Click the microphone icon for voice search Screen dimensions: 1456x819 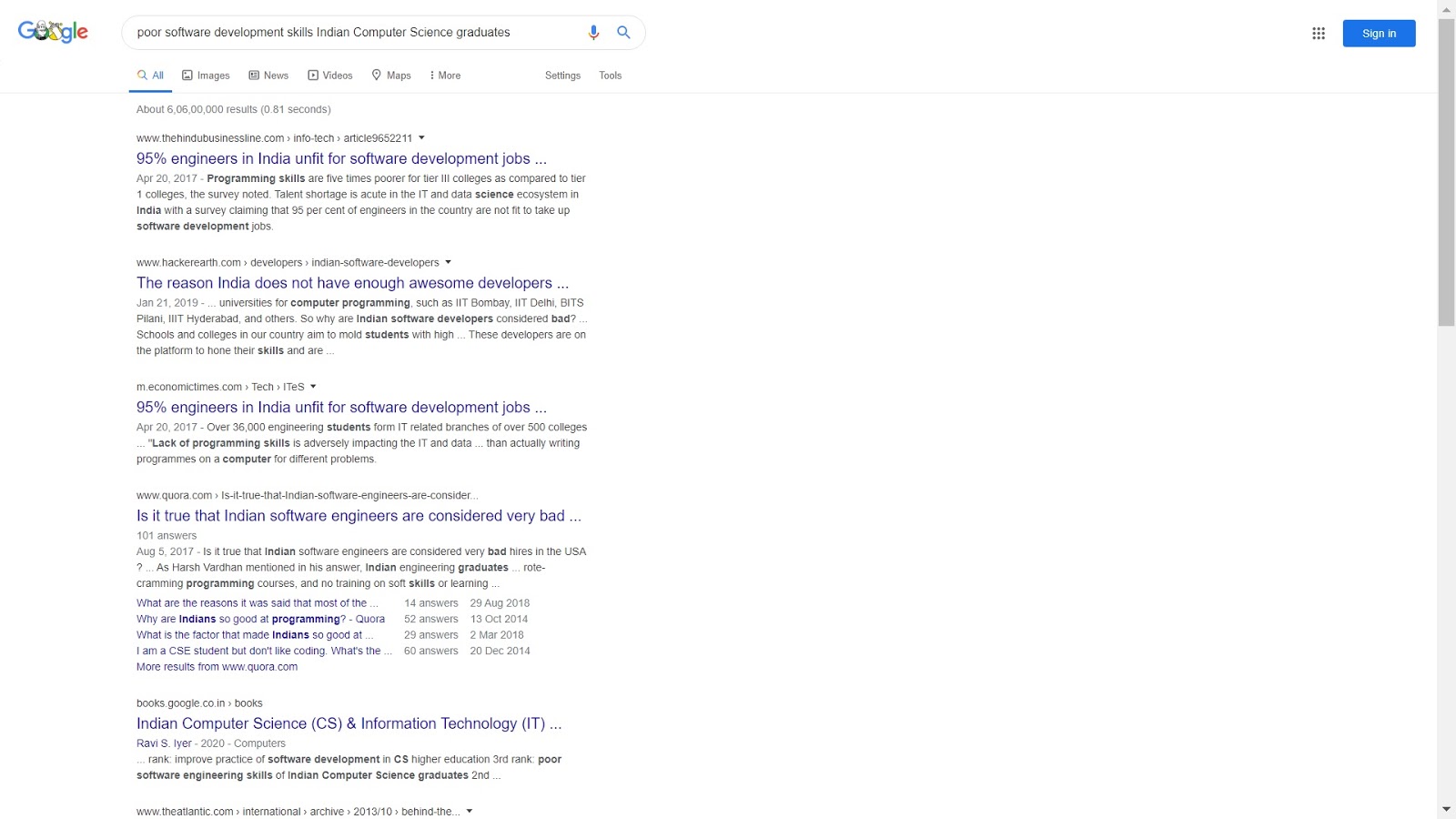pos(593,32)
